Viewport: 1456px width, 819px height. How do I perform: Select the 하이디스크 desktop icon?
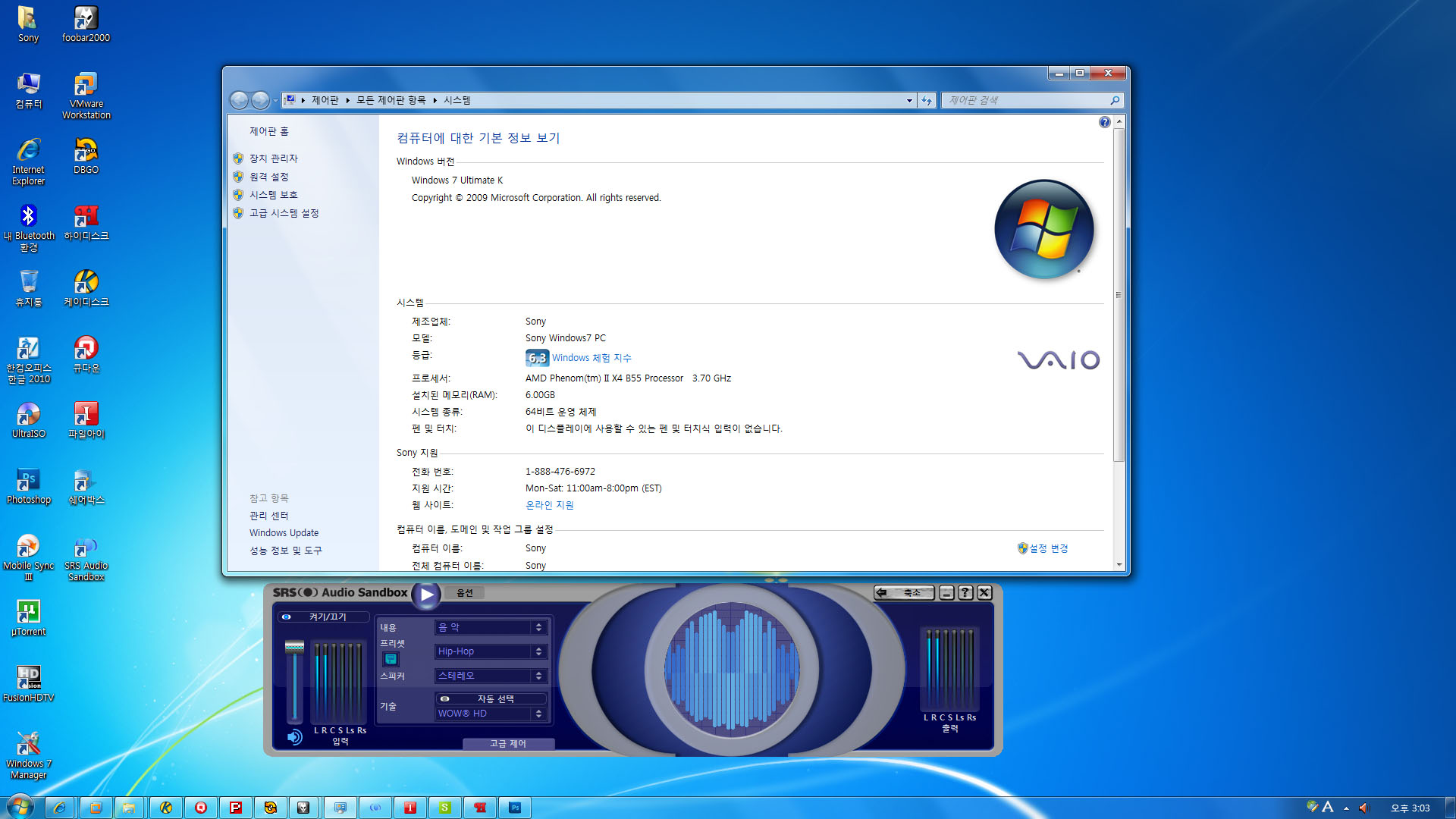86,222
